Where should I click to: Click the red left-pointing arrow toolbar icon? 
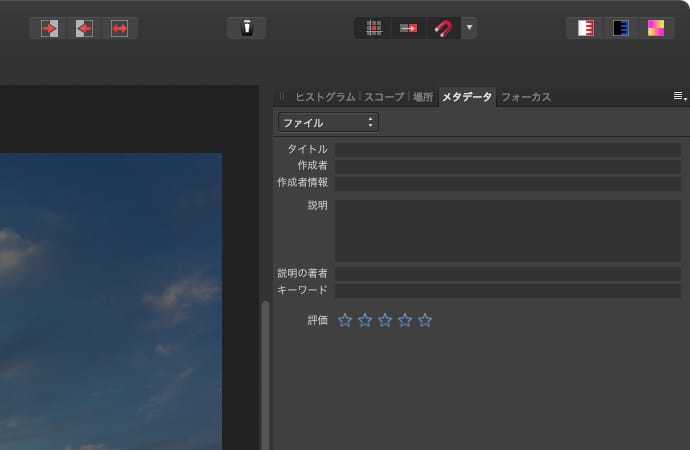coord(84,28)
